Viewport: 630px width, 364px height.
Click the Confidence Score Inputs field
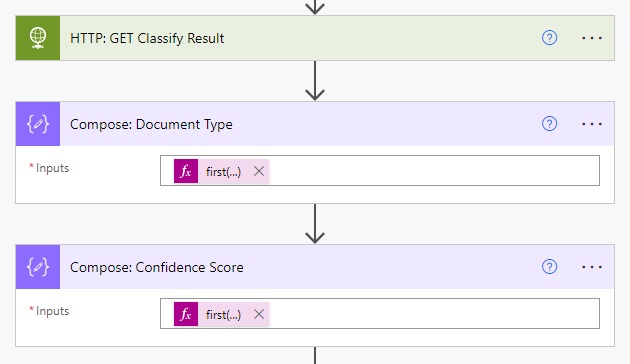click(380, 313)
